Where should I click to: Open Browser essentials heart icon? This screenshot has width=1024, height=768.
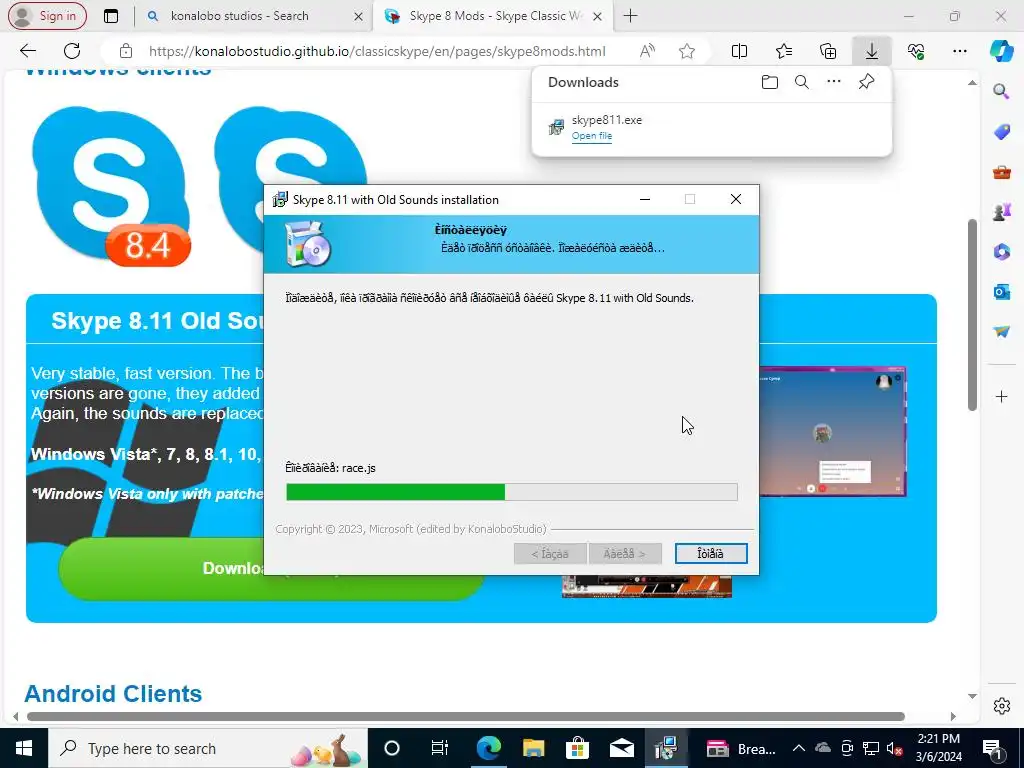point(916,51)
